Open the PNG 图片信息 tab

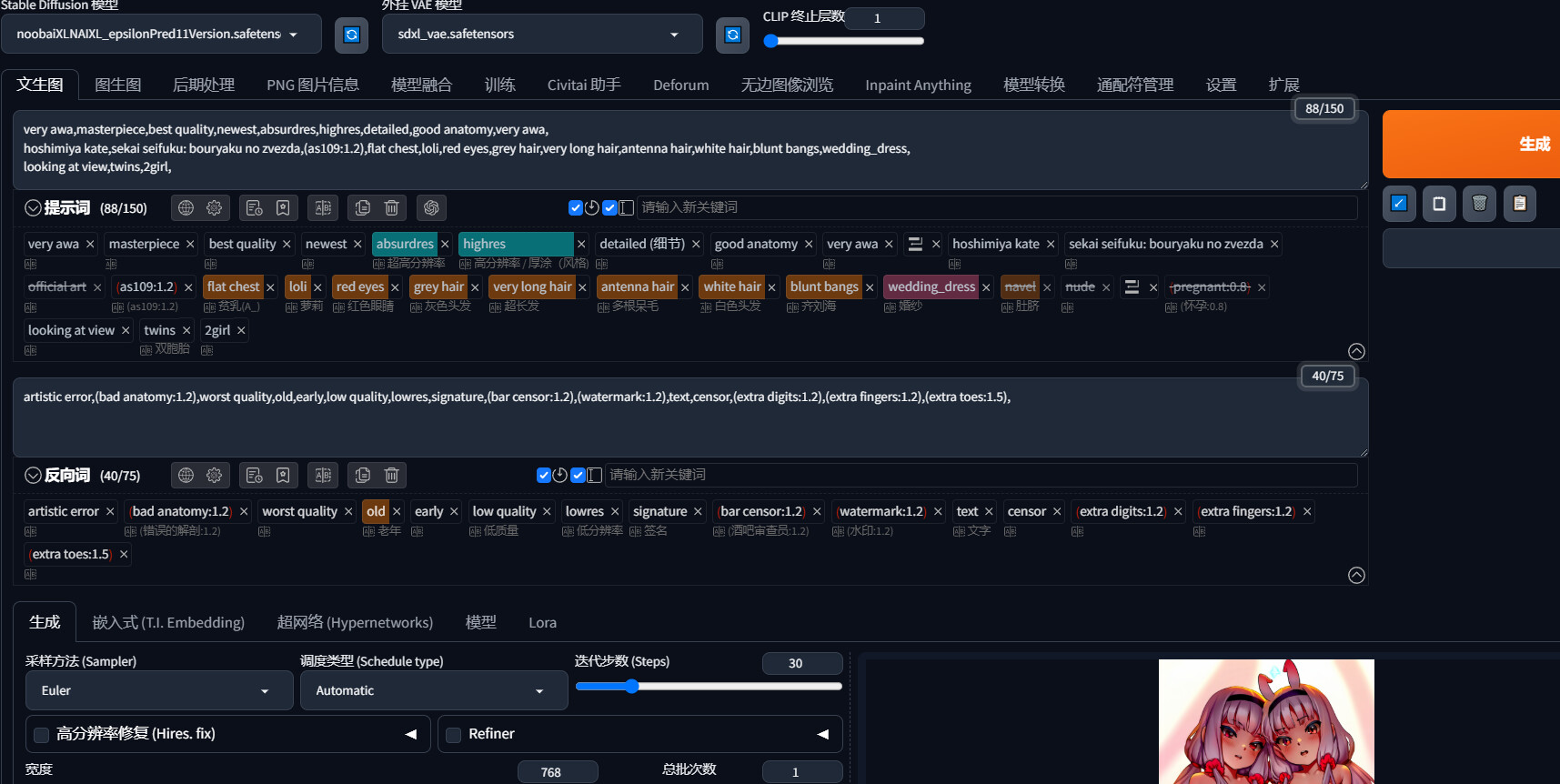pyautogui.click(x=313, y=85)
